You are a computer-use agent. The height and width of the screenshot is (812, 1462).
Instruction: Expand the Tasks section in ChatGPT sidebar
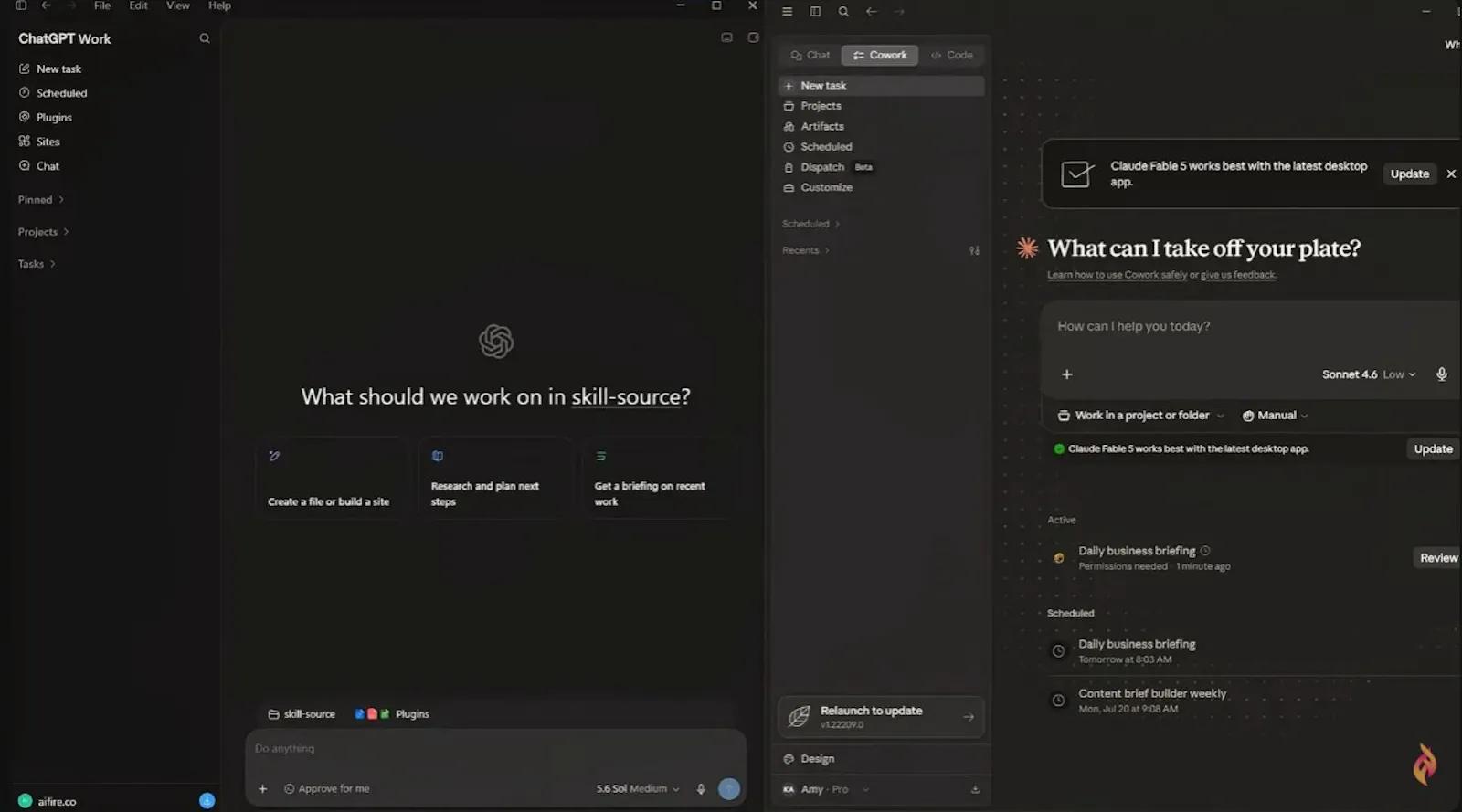[x=37, y=264]
